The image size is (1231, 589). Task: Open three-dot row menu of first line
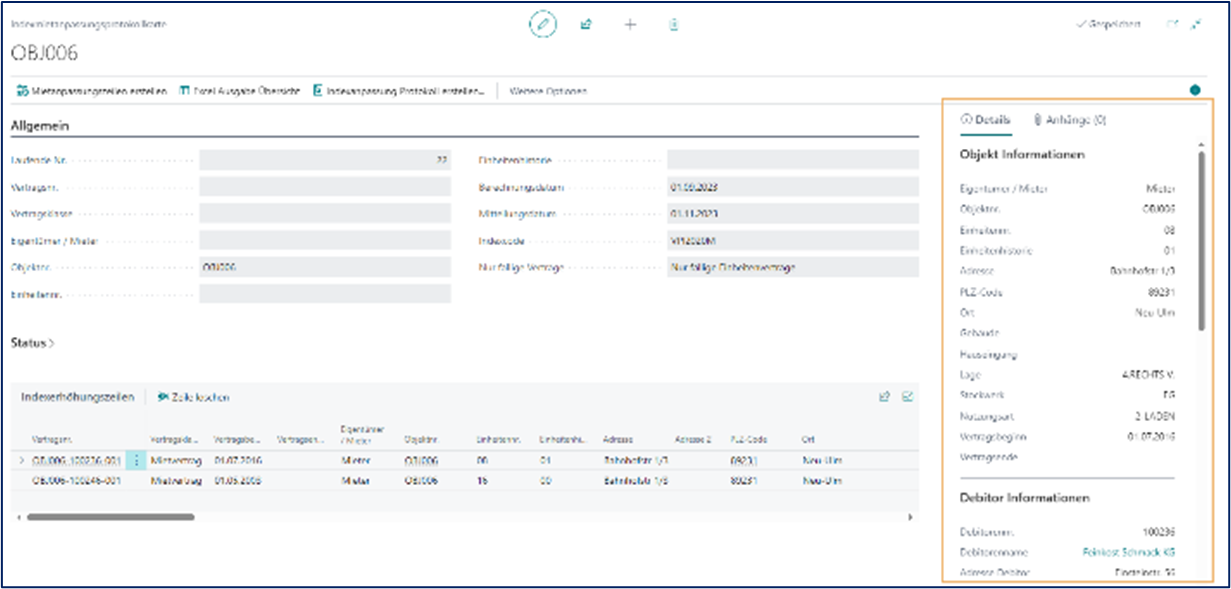[x=138, y=461]
